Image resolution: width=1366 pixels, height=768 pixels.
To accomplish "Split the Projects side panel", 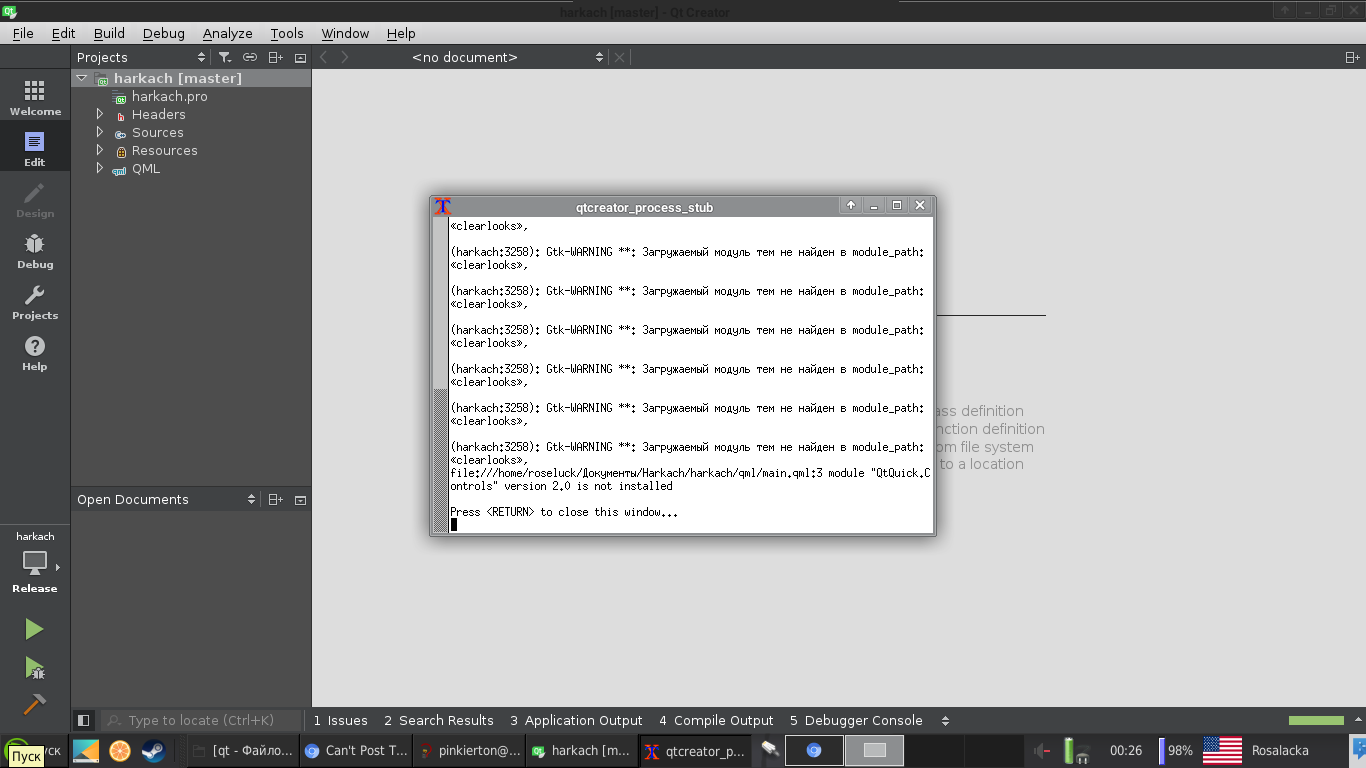I will pos(276,58).
